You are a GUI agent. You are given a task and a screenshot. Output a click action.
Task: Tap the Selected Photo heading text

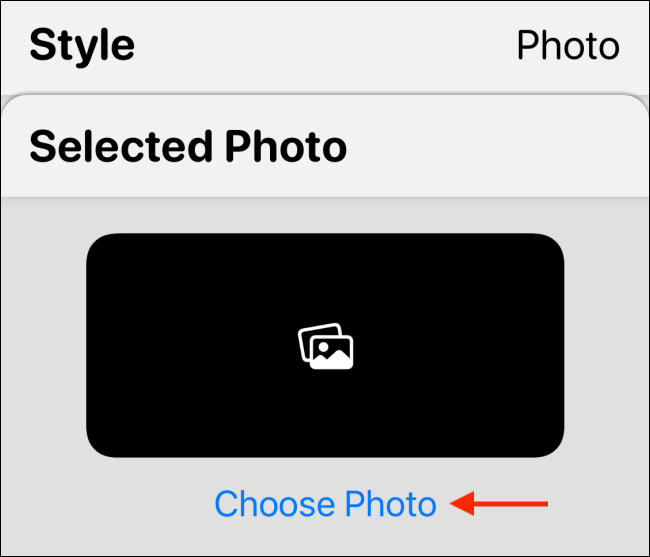click(188, 148)
